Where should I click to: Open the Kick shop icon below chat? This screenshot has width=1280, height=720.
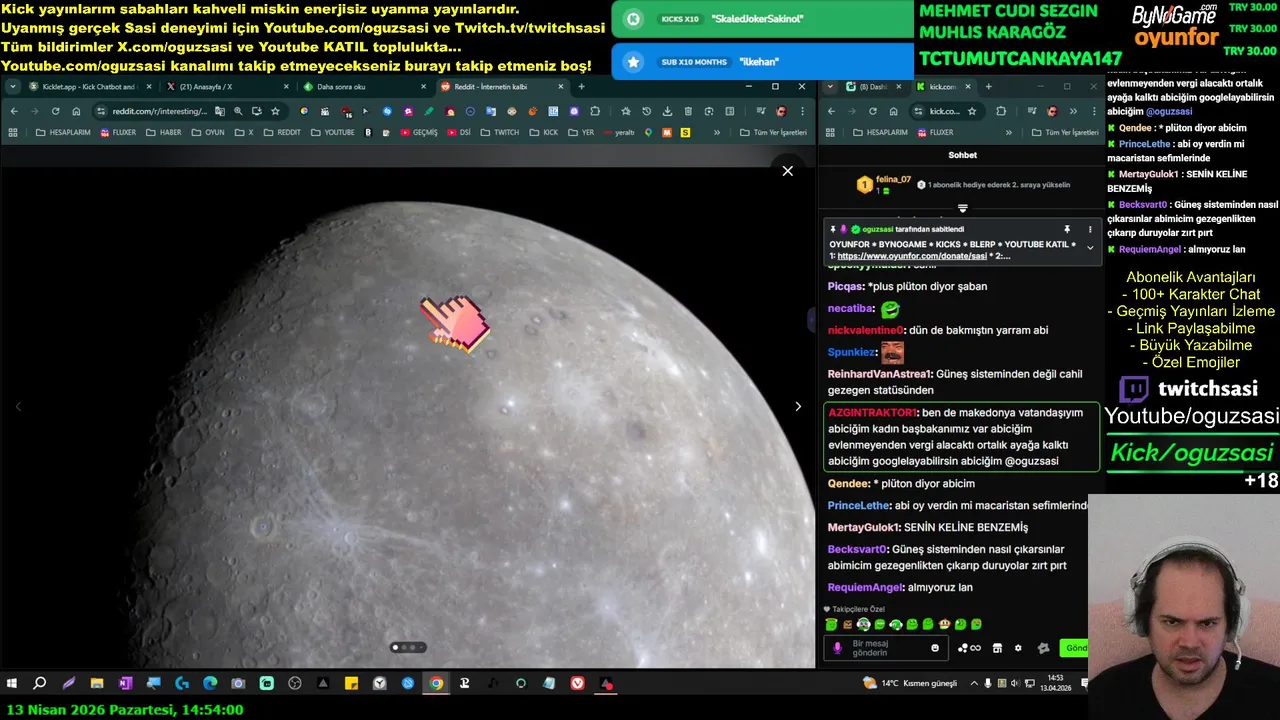coord(997,648)
